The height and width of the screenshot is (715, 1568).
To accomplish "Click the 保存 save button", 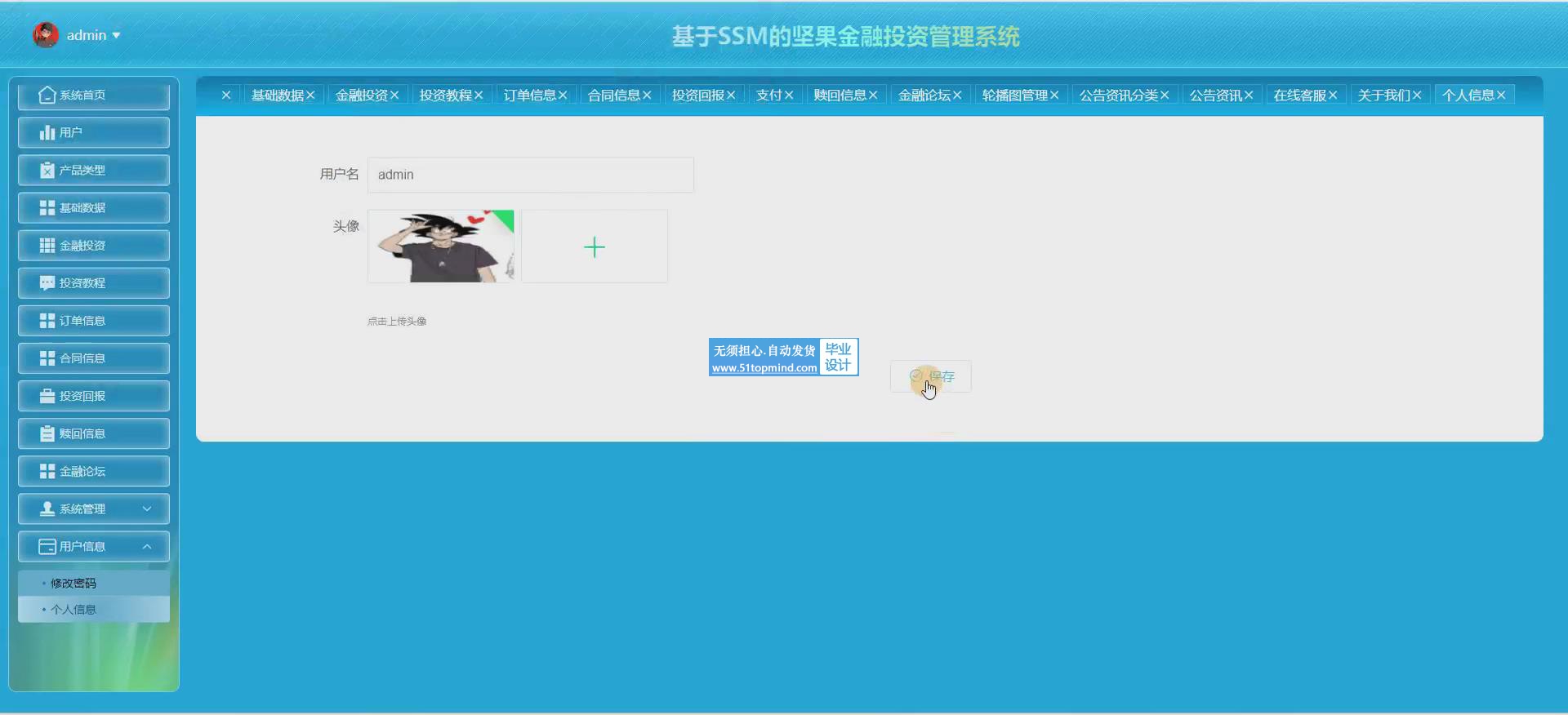I will [x=931, y=376].
